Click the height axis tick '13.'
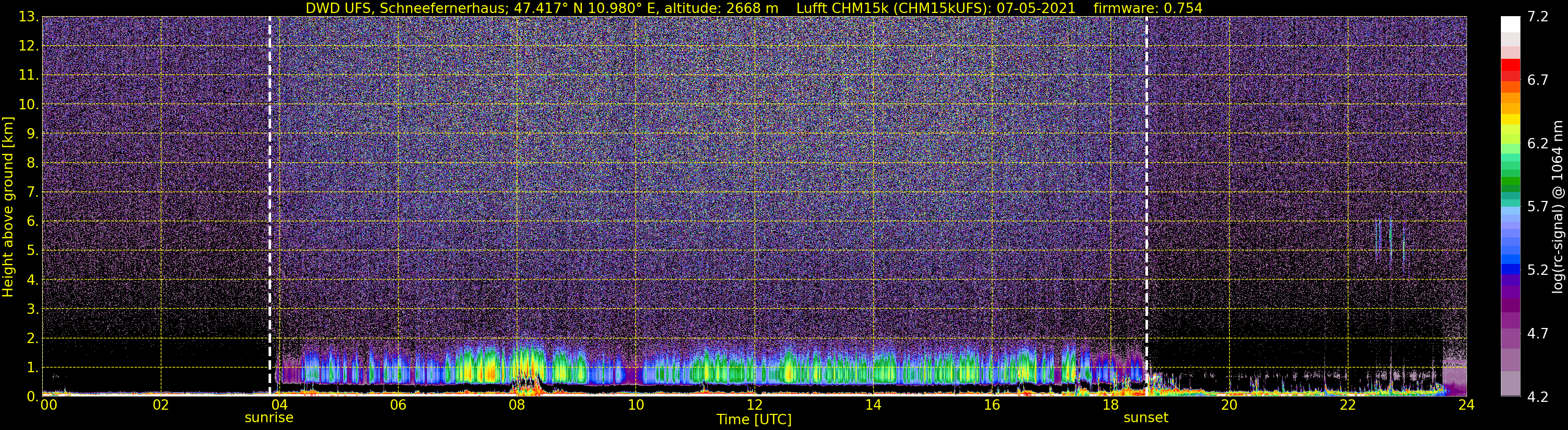This screenshot has width=1568, height=430. pyautogui.click(x=29, y=17)
